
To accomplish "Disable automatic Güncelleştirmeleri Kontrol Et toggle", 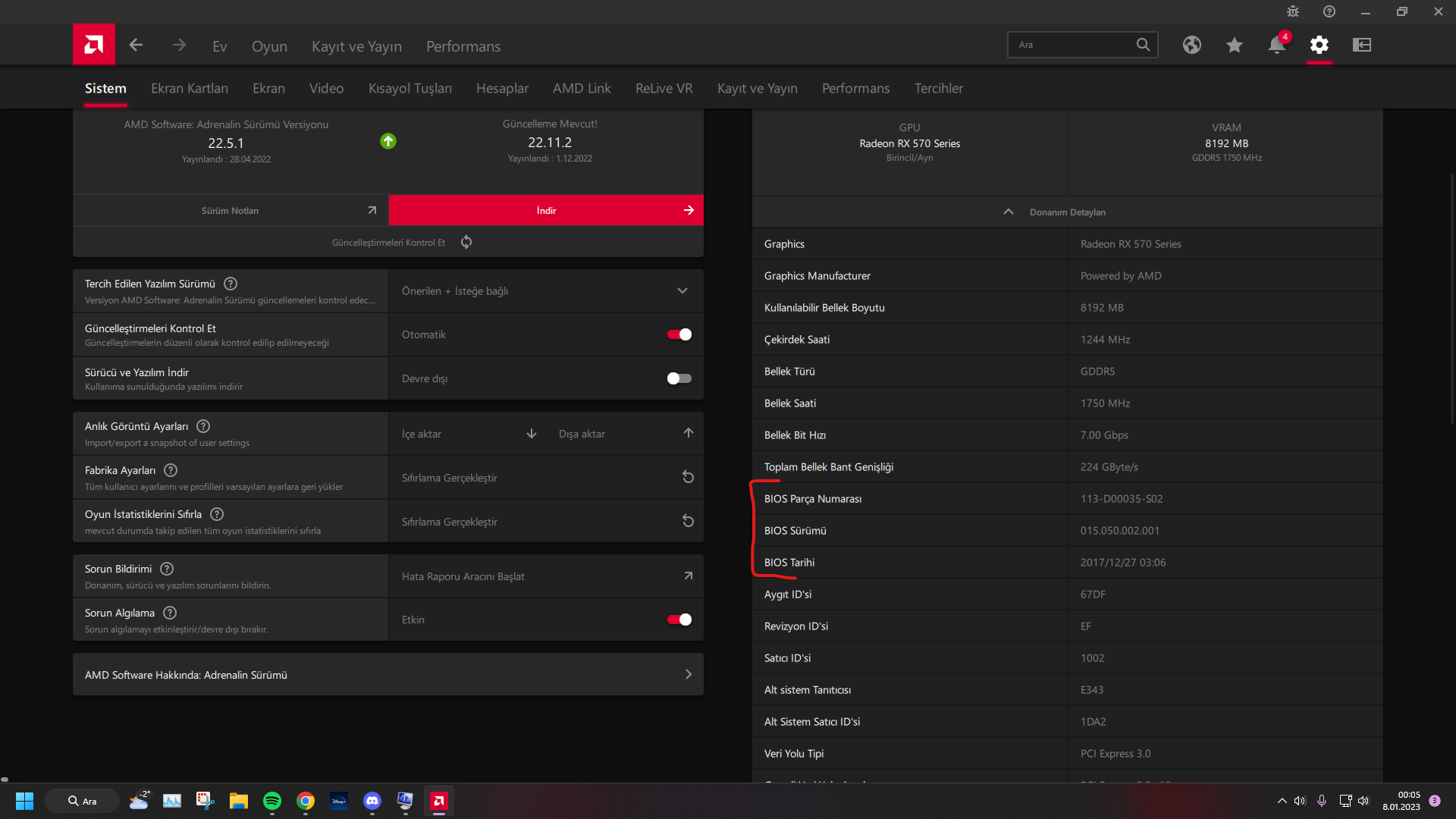I will pyautogui.click(x=679, y=334).
